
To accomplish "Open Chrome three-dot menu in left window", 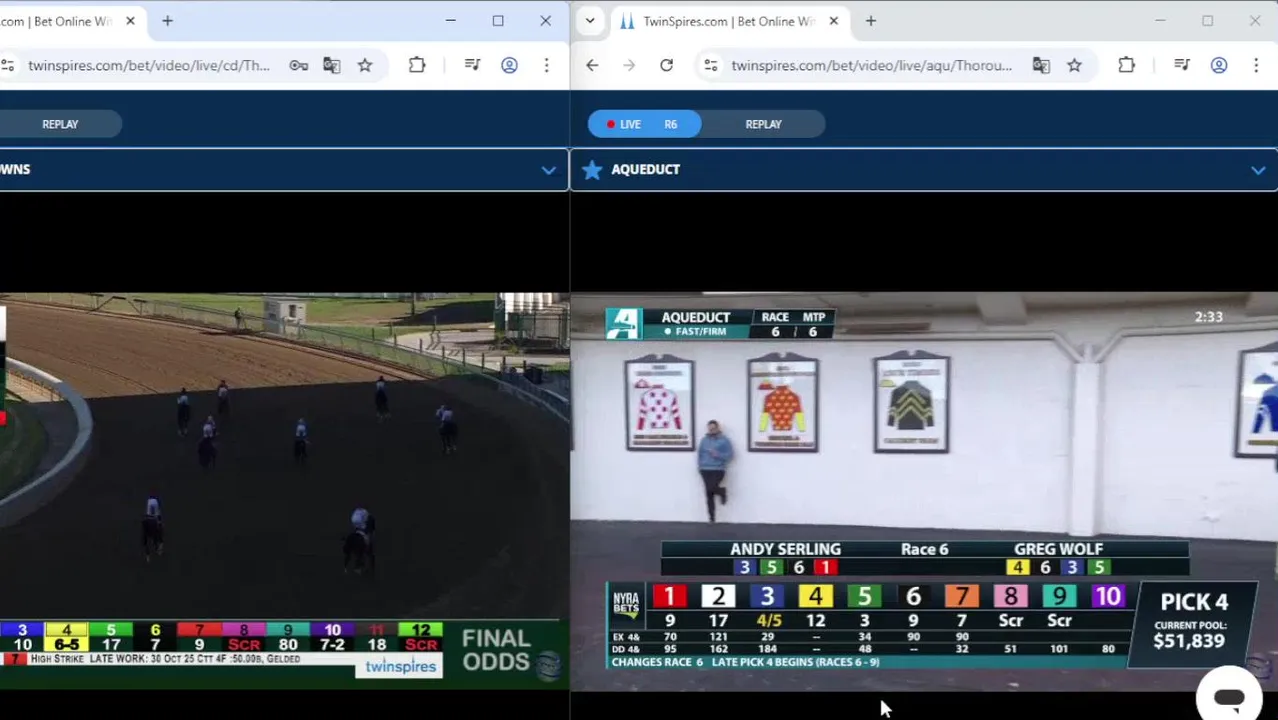I will click(546, 65).
